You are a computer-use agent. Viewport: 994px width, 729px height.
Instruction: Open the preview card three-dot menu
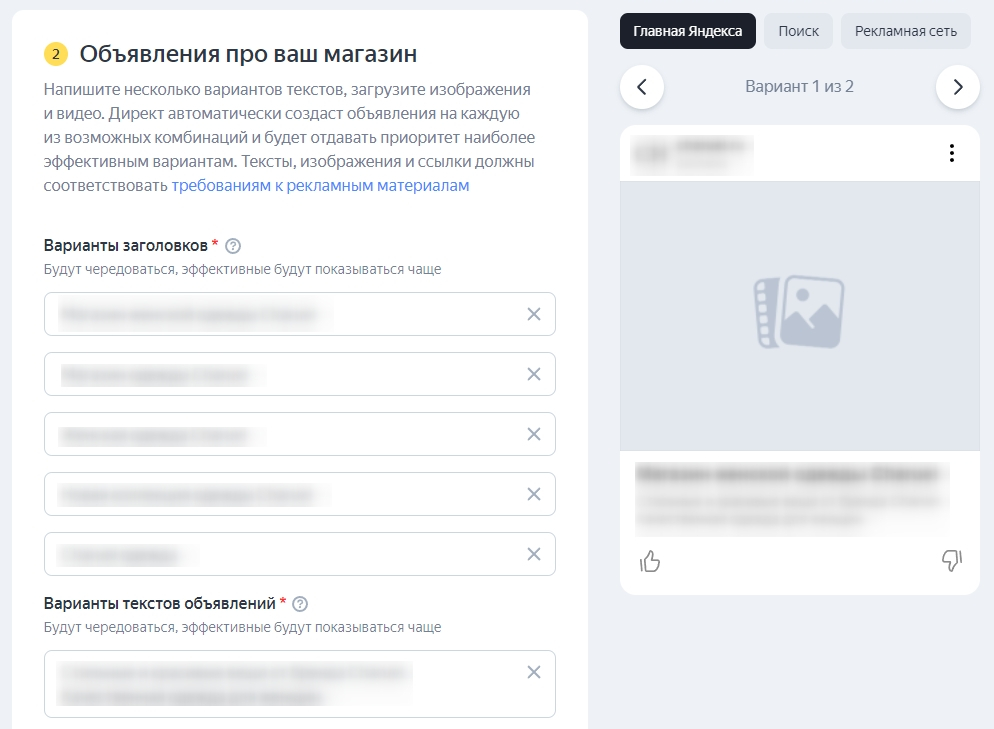pyautogui.click(x=952, y=153)
